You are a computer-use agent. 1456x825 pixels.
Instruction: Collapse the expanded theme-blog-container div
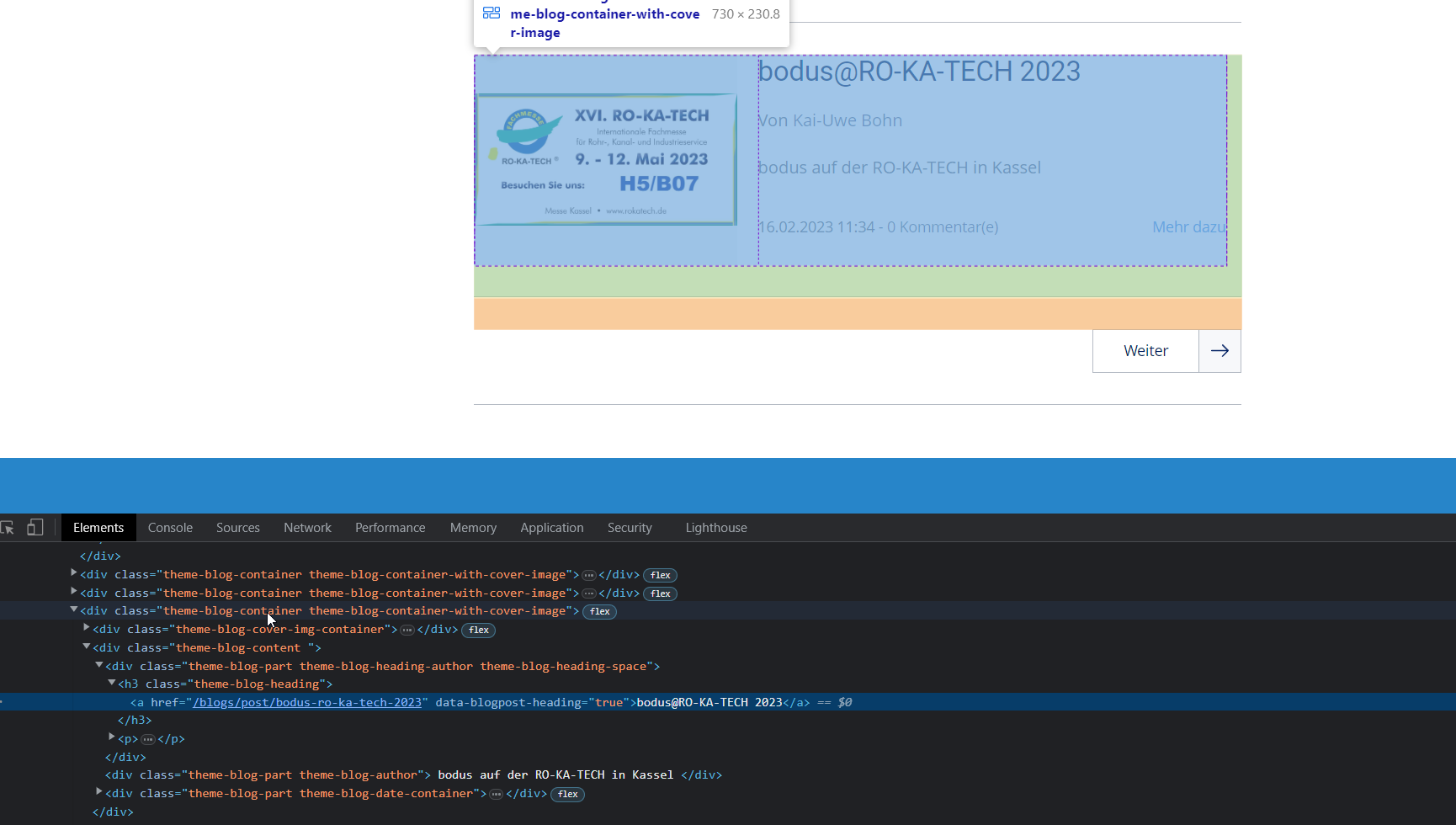point(74,609)
